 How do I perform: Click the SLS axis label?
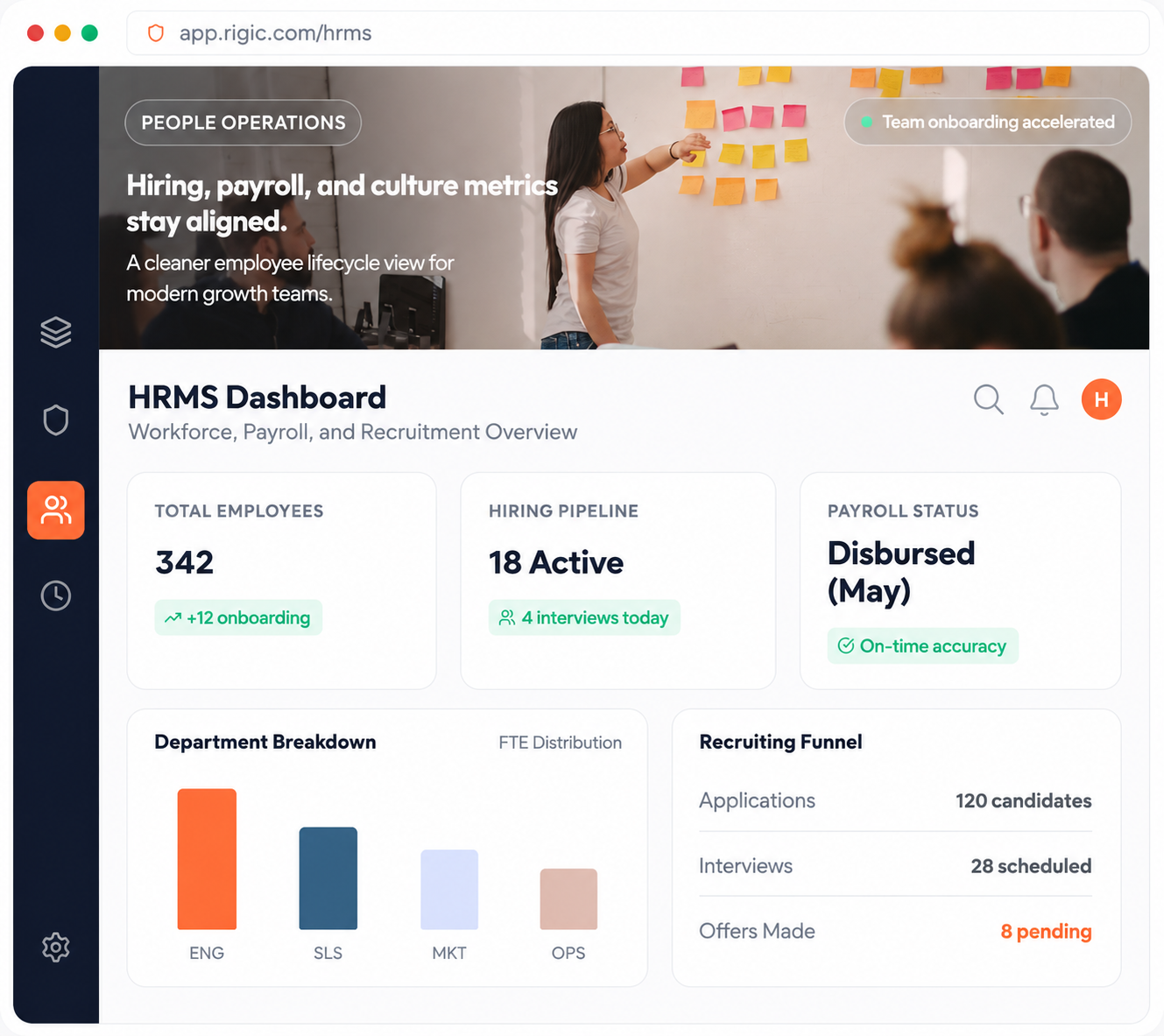coord(328,953)
